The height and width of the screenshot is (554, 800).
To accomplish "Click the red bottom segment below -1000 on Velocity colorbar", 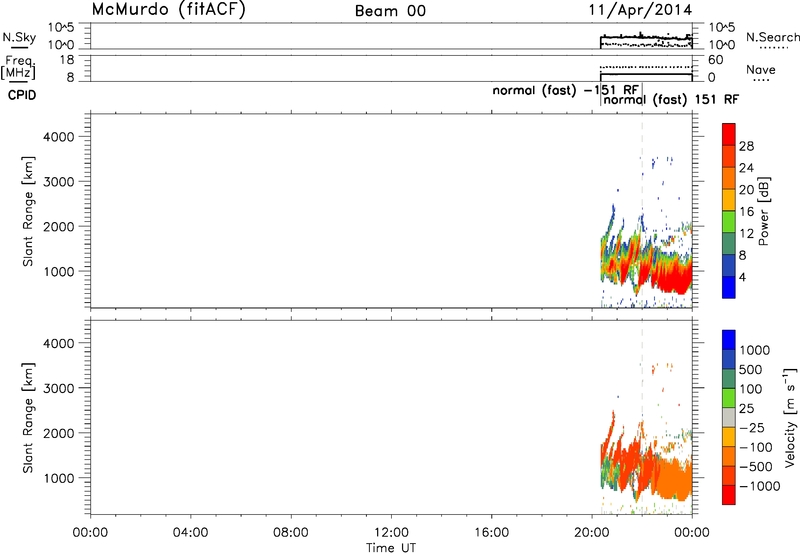I will [729, 495].
